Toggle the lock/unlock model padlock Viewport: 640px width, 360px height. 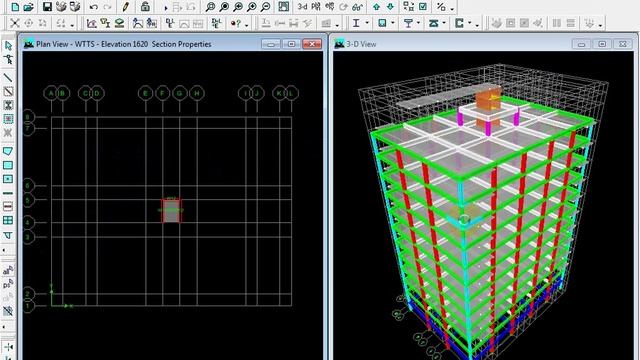pos(145,7)
